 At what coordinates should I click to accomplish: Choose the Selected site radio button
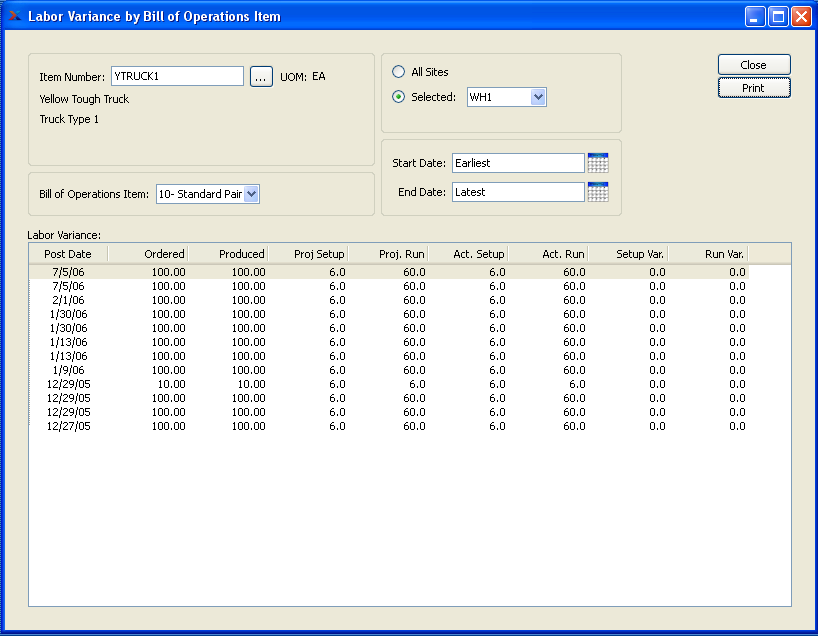pos(399,97)
